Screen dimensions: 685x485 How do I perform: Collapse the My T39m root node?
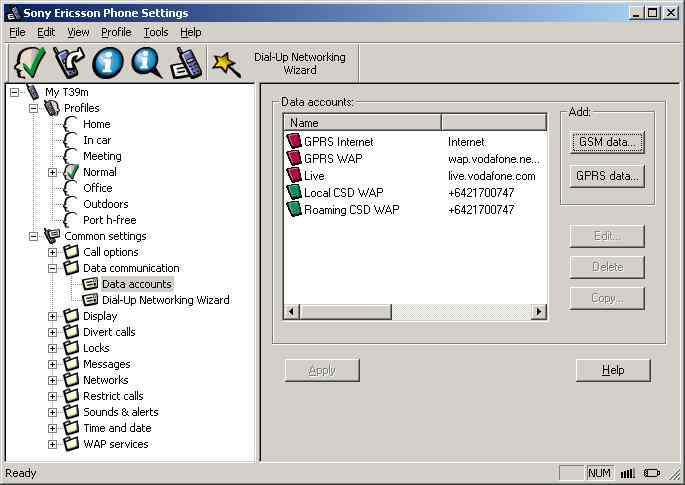(14, 92)
